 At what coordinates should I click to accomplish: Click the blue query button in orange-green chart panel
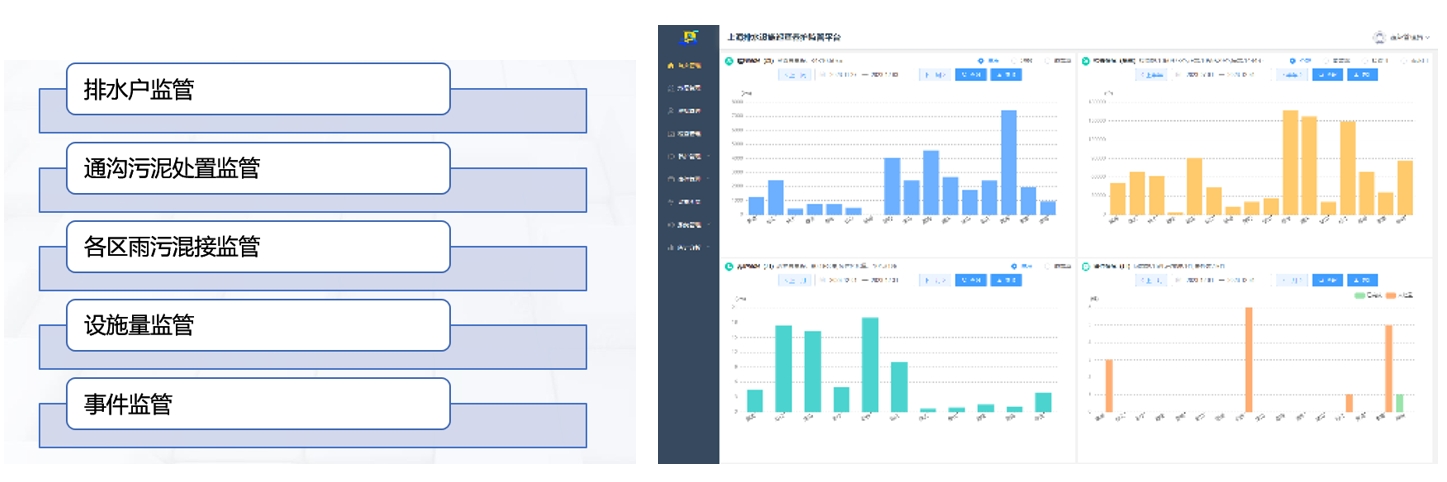tap(1328, 280)
